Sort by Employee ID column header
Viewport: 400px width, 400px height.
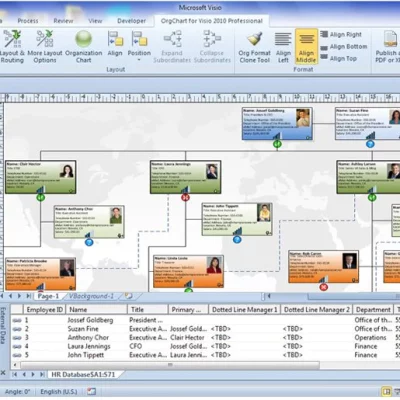coord(44,310)
